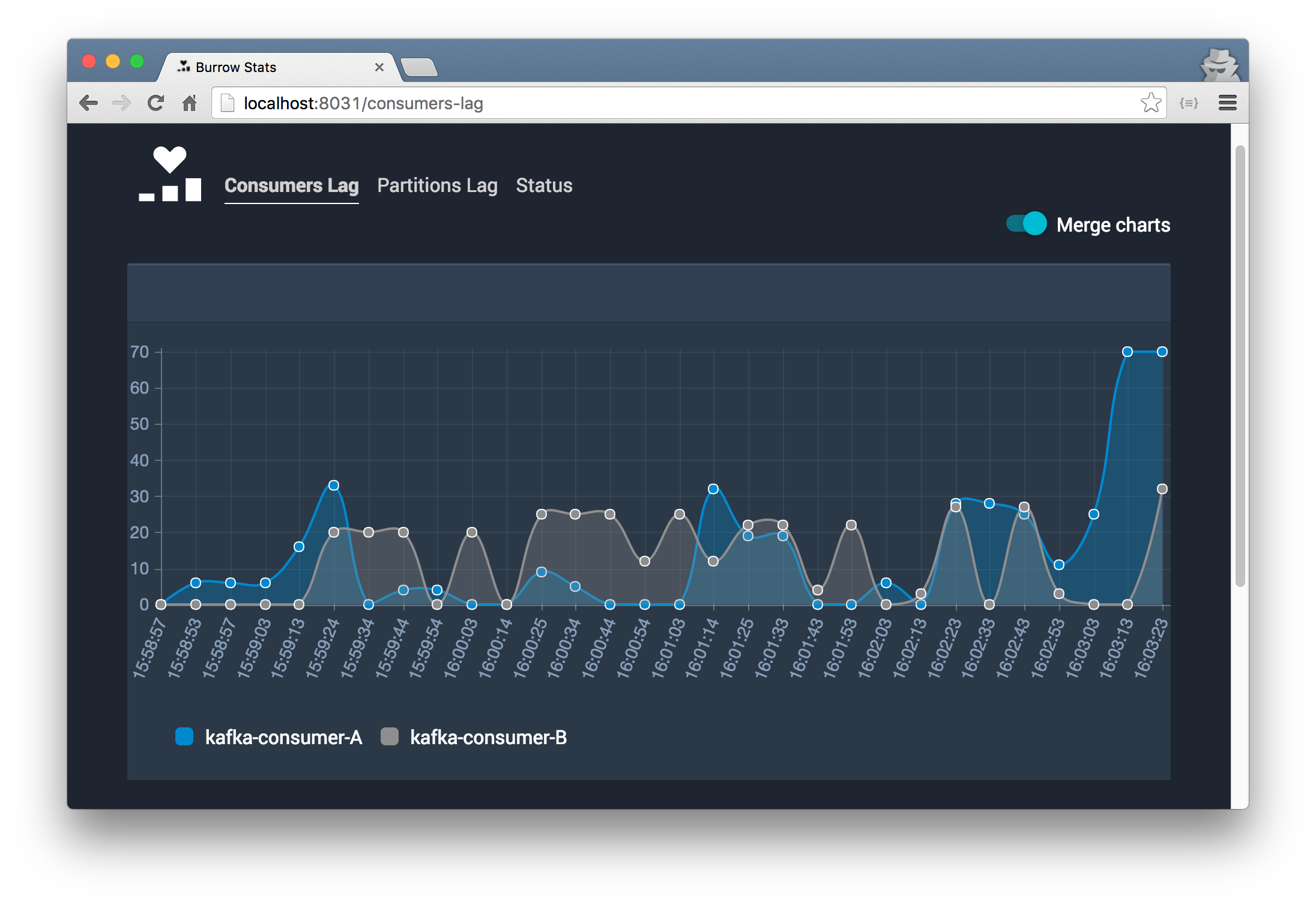Select the Consumers Lag tab
The width and height of the screenshot is (1316, 905).
point(291,185)
